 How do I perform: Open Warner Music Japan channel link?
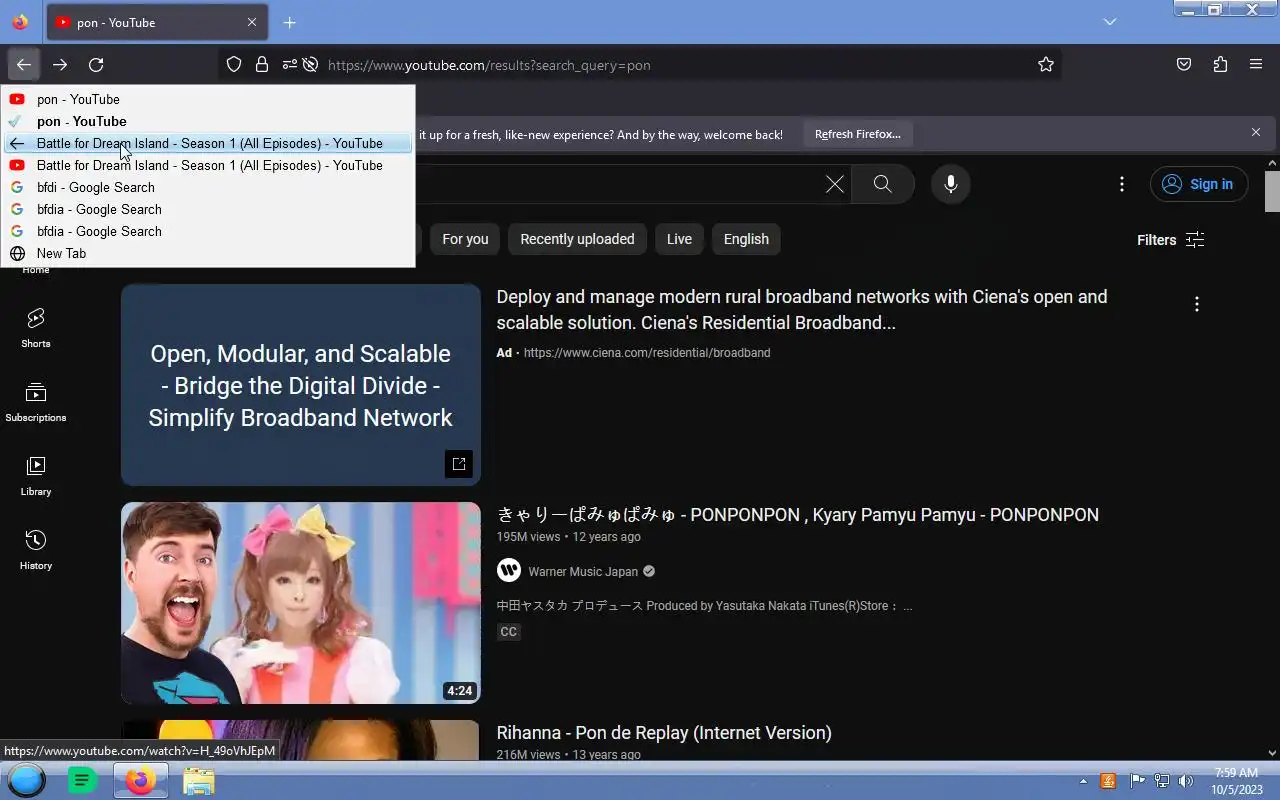[583, 572]
